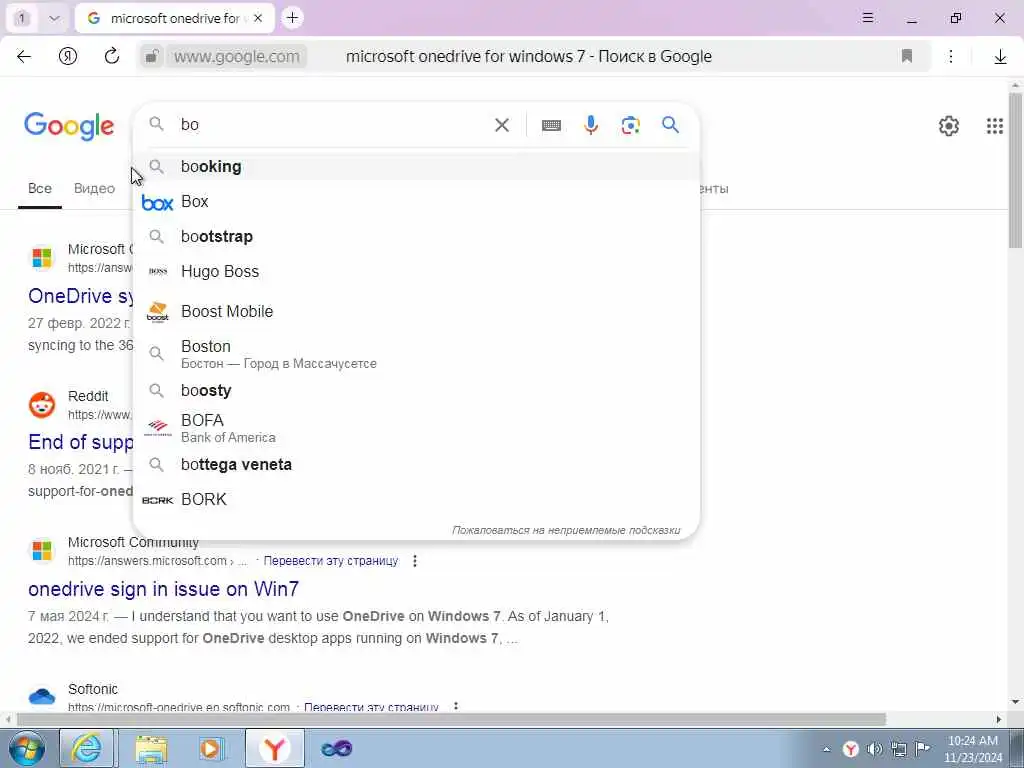The image size is (1024, 768).
Task: Open the Windows Start menu
Action: coord(27,748)
